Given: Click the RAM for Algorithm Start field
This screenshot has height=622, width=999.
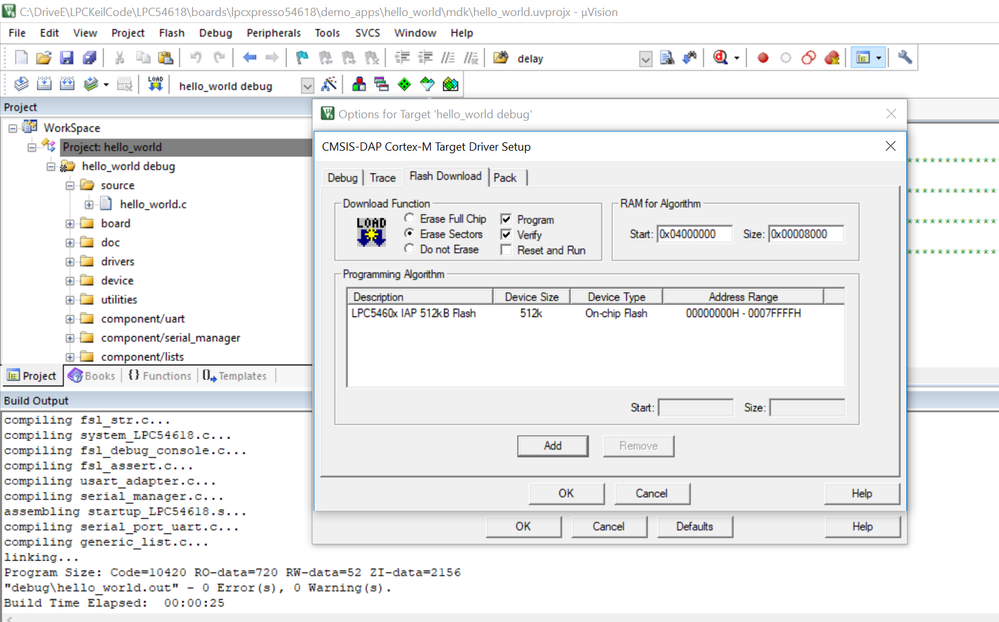Looking at the screenshot, I should (x=694, y=234).
